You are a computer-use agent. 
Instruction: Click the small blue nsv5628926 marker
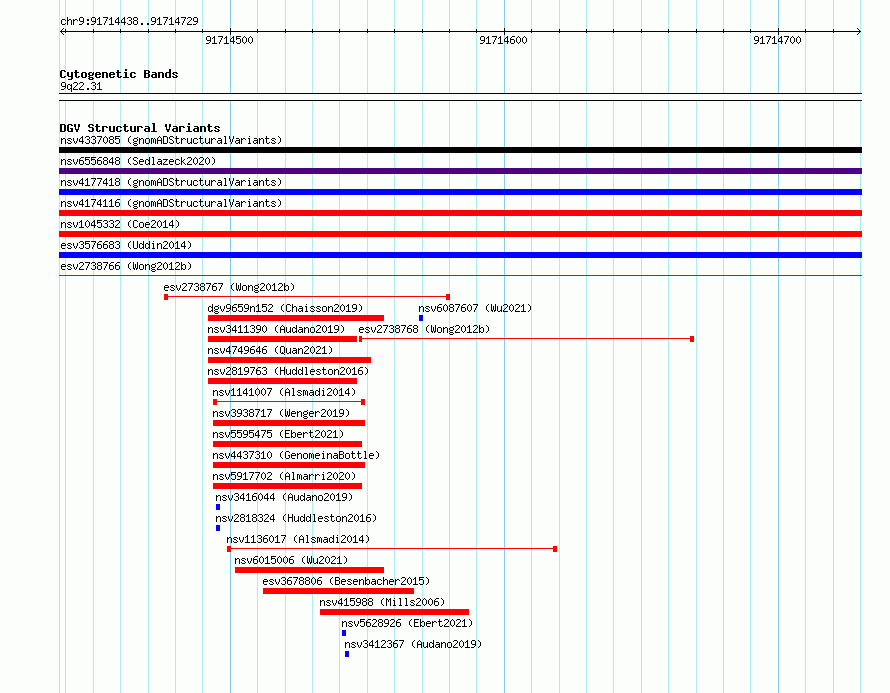(x=344, y=633)
